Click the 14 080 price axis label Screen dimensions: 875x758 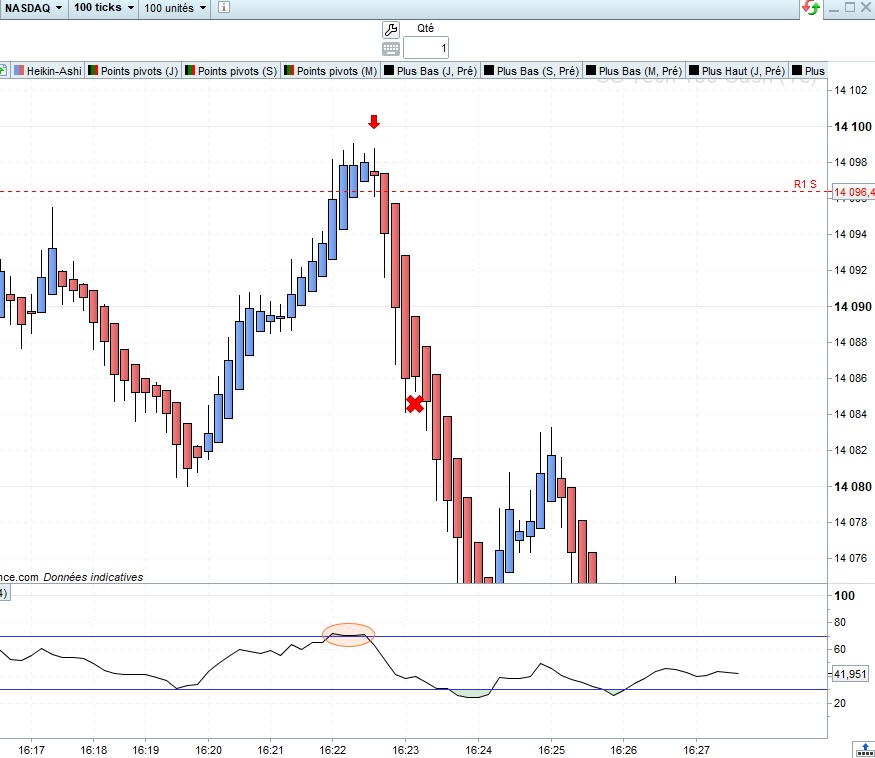click(x=852, y=487)
